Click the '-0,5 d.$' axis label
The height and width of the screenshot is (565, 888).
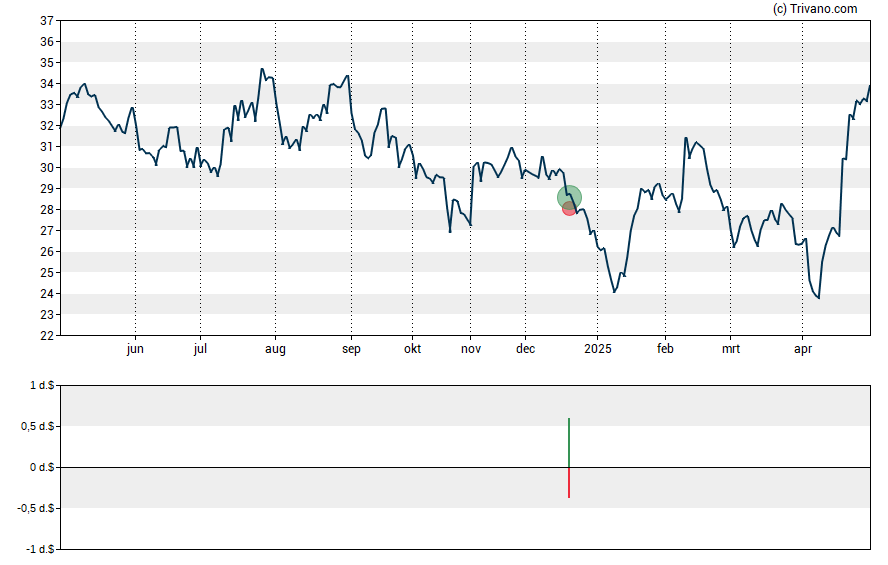coord(36,508)
